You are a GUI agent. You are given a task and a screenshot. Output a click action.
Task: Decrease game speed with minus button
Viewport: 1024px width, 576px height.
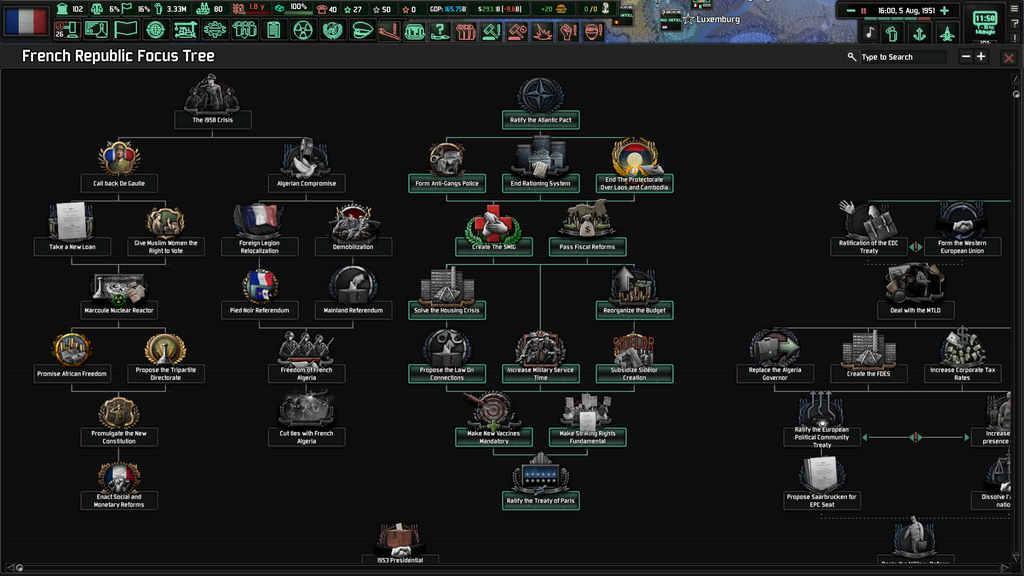(850, 10)
